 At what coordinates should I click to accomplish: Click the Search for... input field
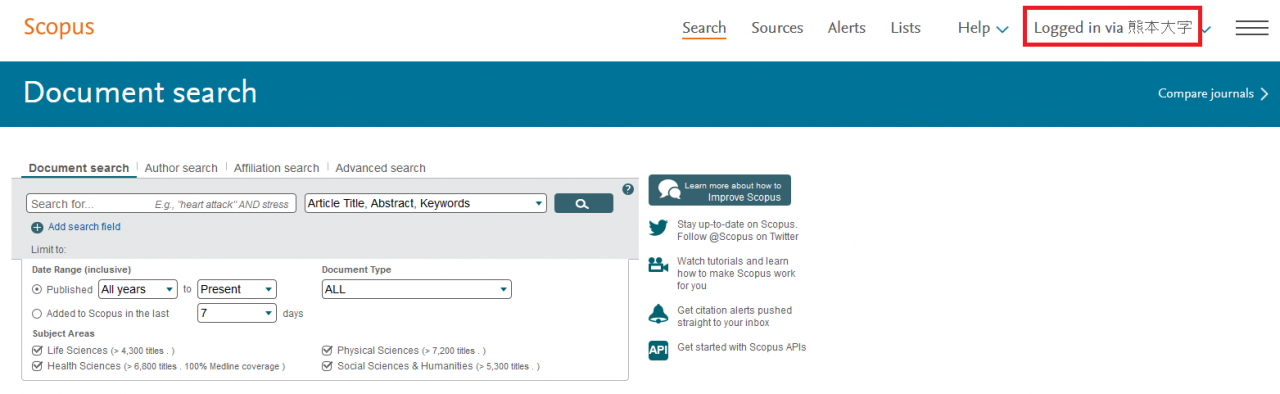tap(161, 203)
